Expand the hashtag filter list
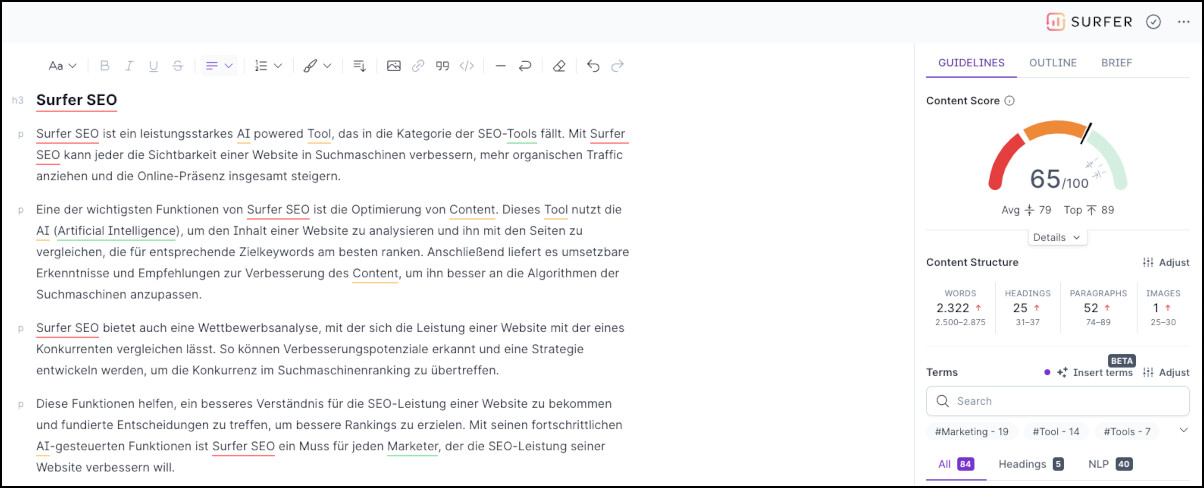 (1184, 431)
